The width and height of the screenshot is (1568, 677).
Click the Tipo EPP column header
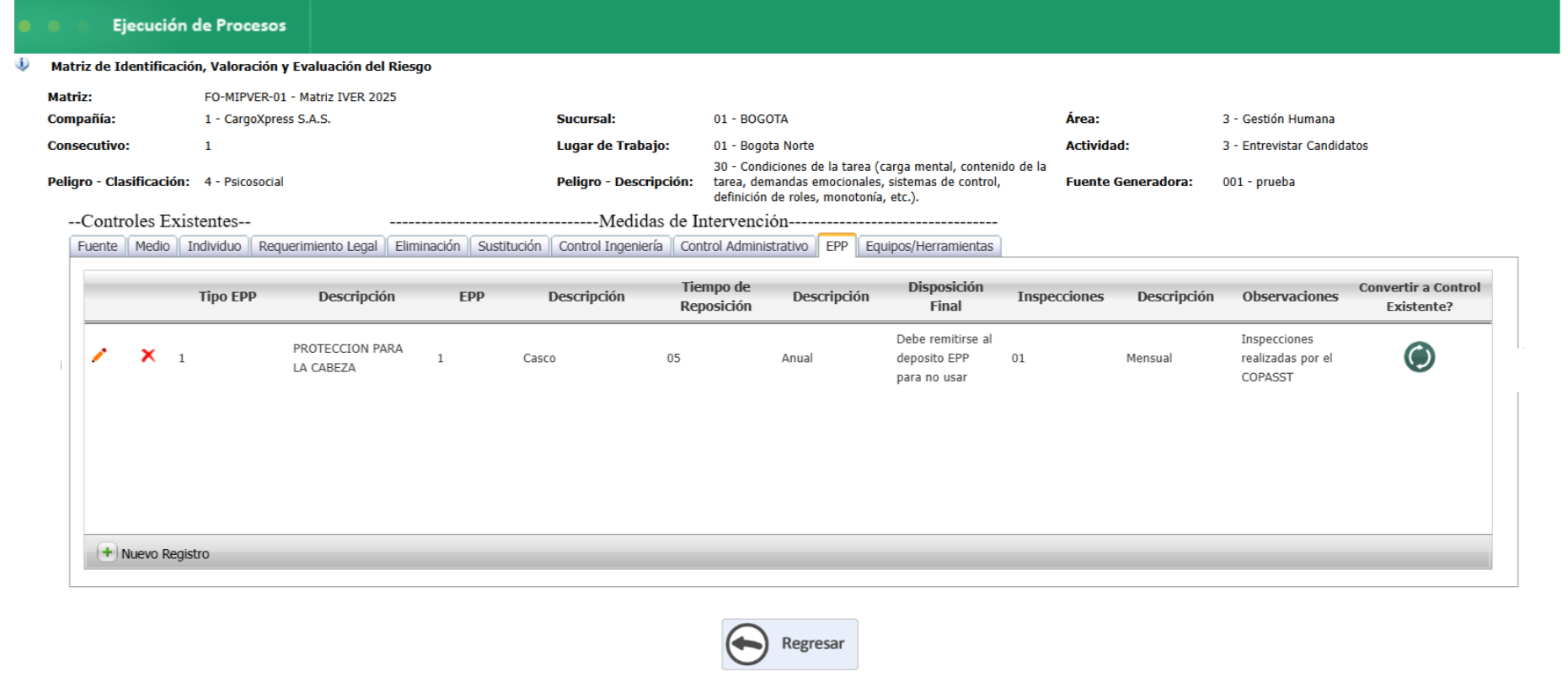pyautogui.click(x=227, y=296)
